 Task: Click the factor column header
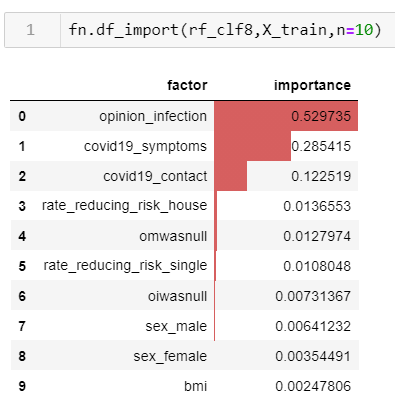[x=187, y=85]
